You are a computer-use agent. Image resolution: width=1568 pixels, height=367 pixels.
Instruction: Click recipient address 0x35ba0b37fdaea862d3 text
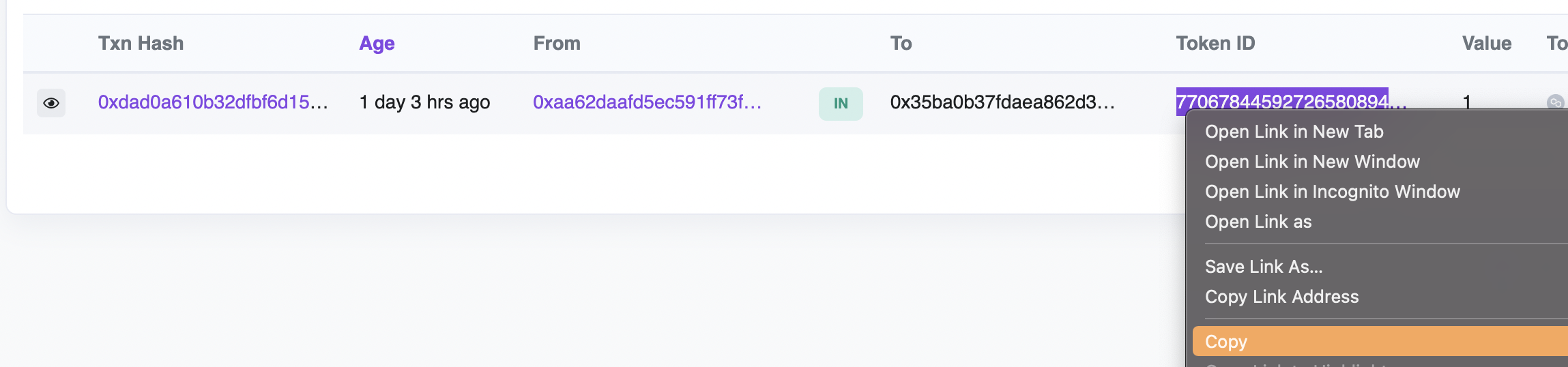(x=1002, y=102)
